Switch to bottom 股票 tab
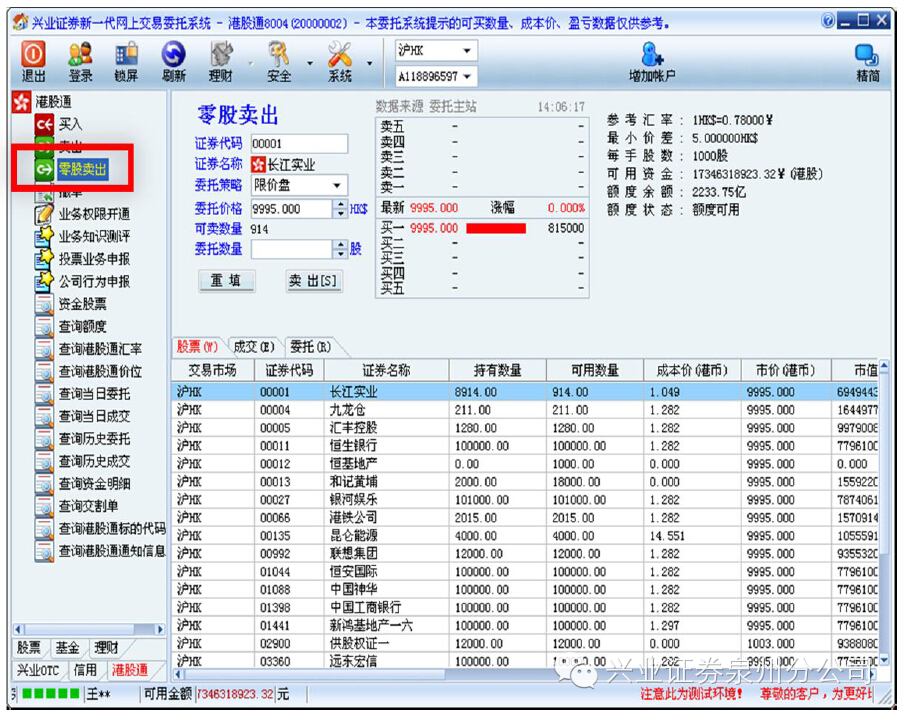This screenshot has width=903, height=717. (29, 648)
